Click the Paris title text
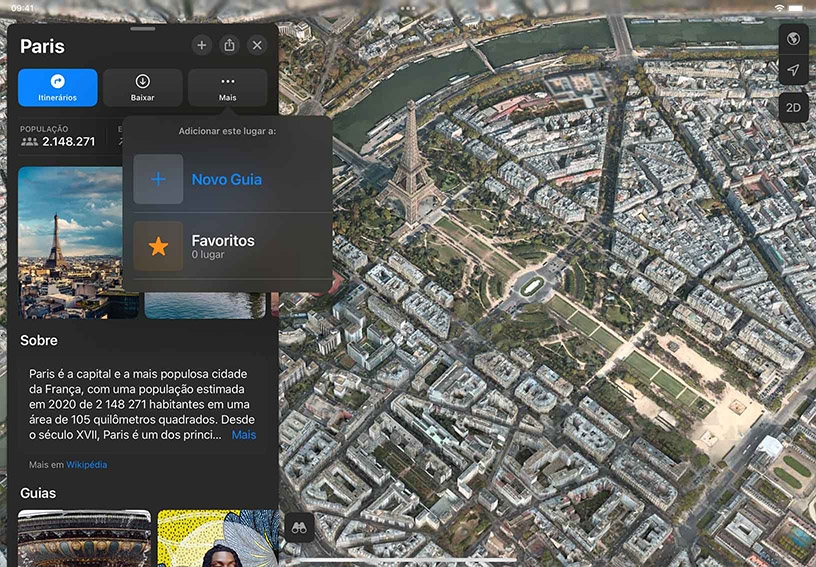The height and width of the screenshot is (567, 816). [43, 46]
